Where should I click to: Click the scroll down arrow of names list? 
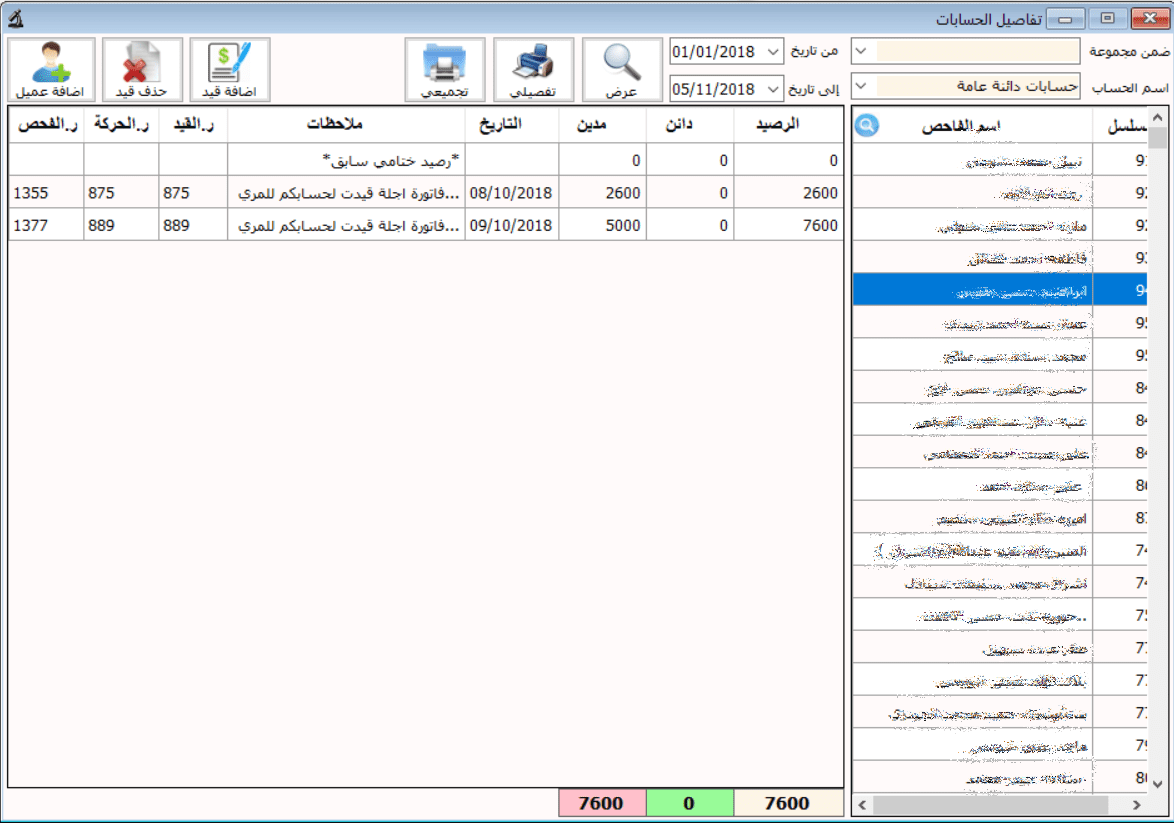(1157, 783)
